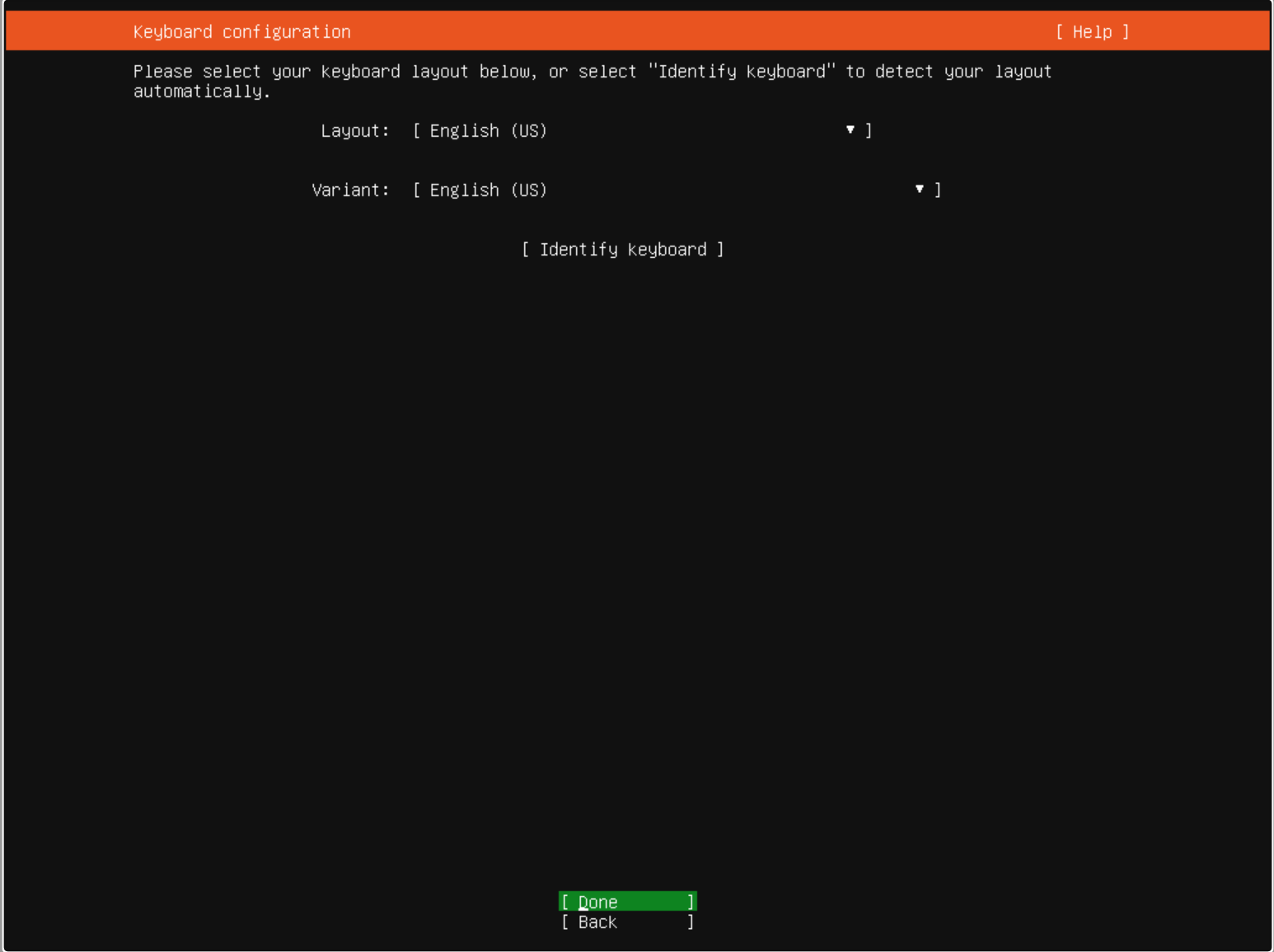Screen dimensions: 1274x952
Task: Click the Variant field's opening bracket
Action: [x=417, y=190]
